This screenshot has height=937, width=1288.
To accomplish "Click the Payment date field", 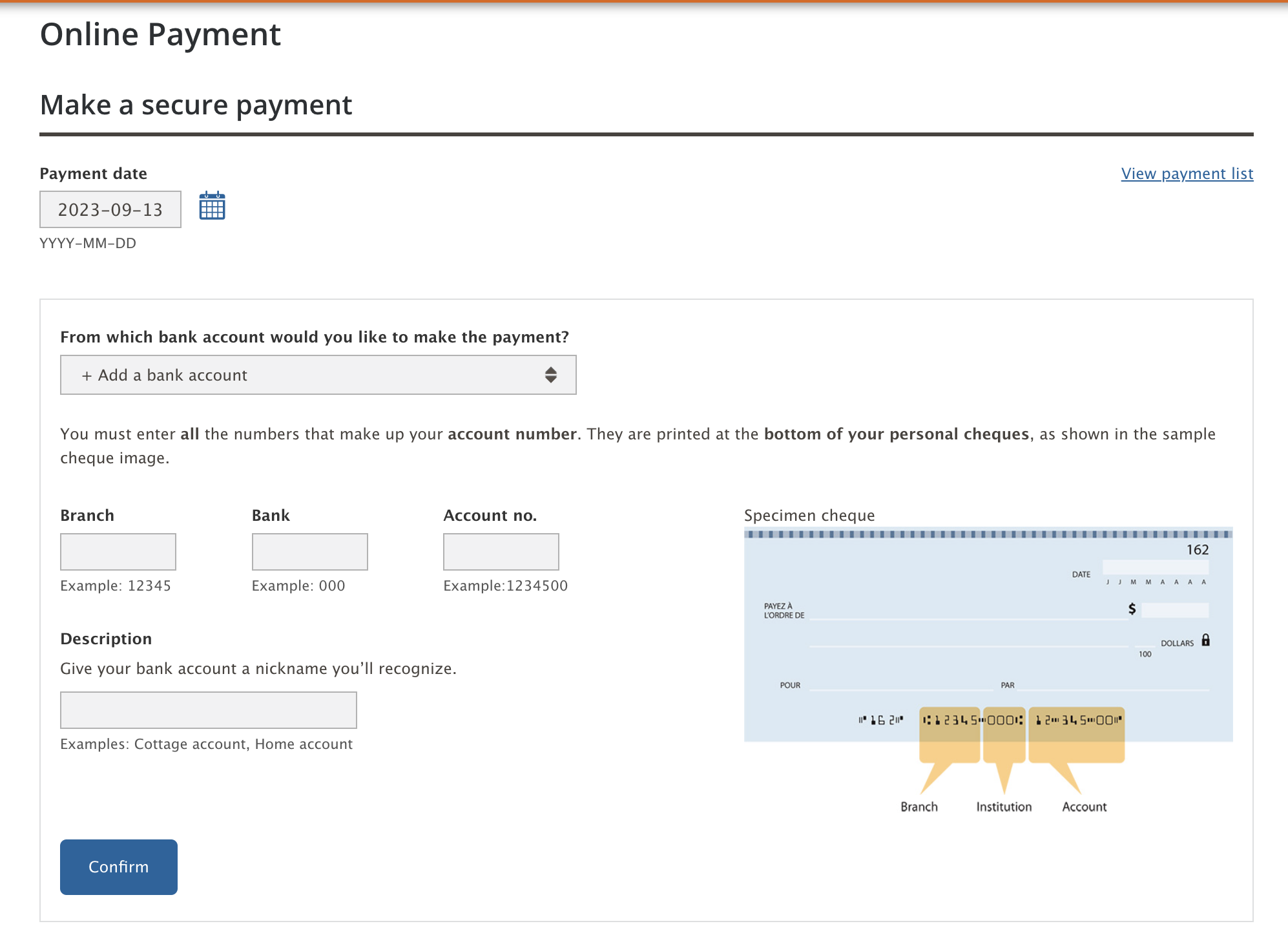I will (110, 209).
